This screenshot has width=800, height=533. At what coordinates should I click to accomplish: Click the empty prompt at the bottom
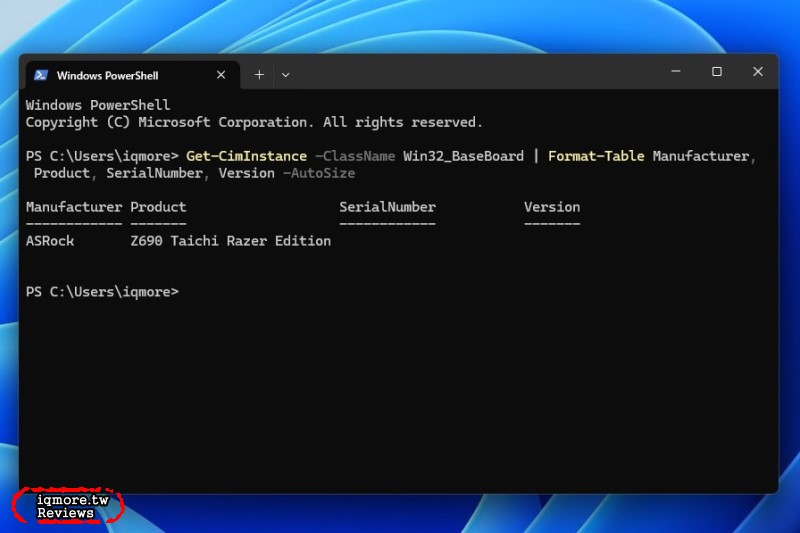tap(103, 292)
